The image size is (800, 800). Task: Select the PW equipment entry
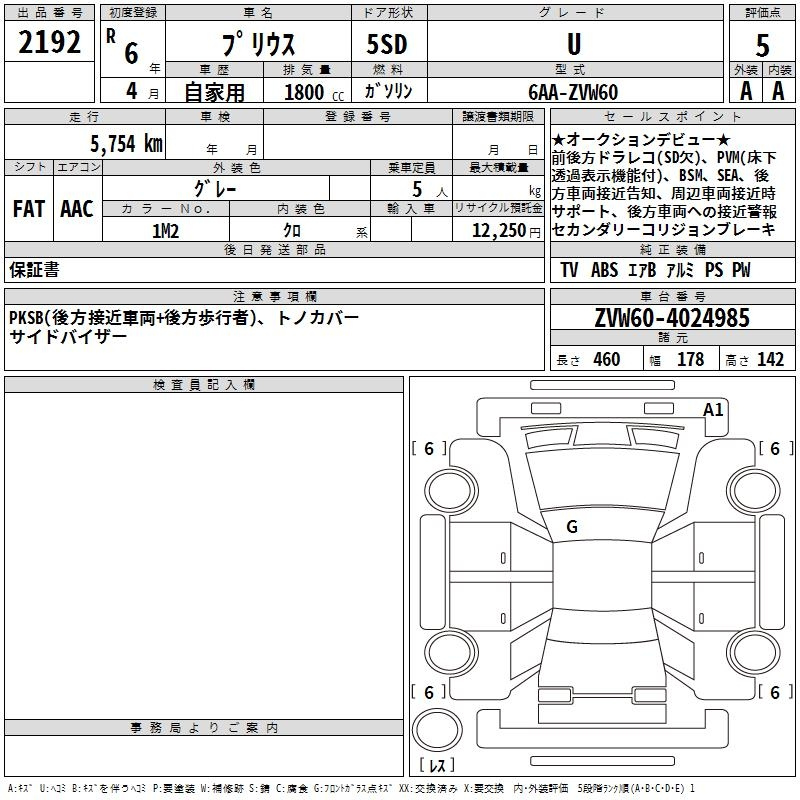[741, 270]
